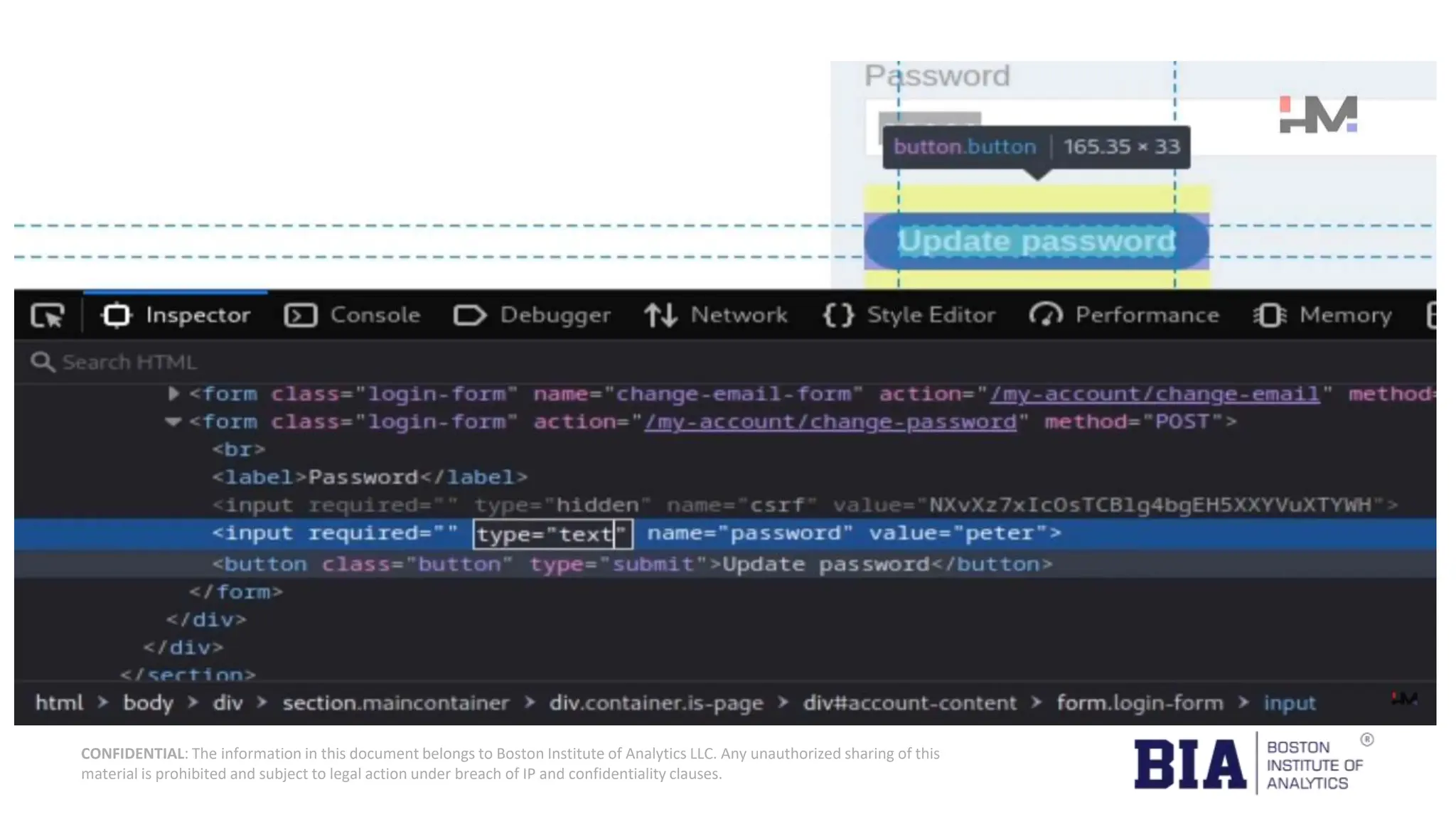Click the Debugger panel icon

(x=469, y=316)
